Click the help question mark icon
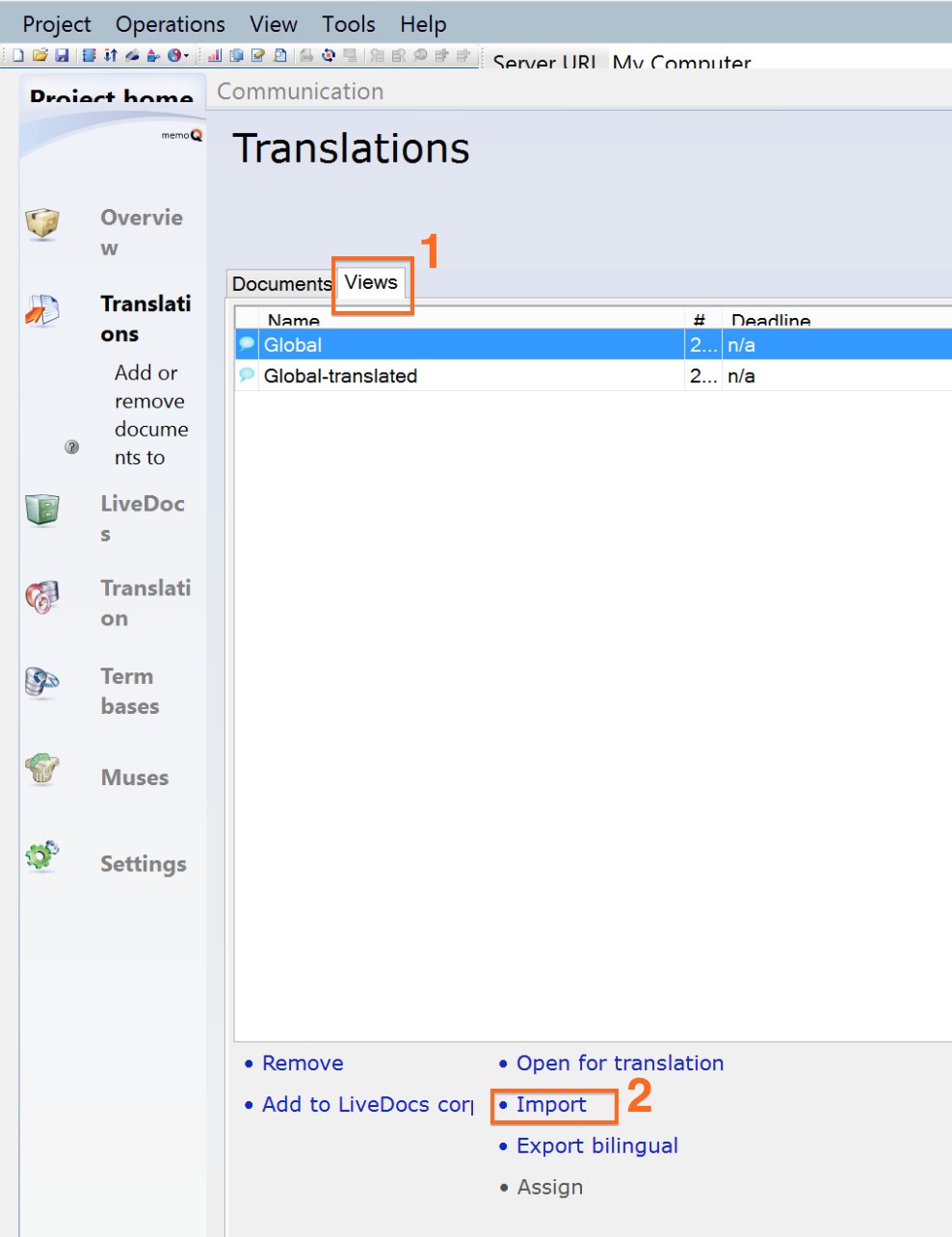The image size is (952, 1237). tap(72, 447)
